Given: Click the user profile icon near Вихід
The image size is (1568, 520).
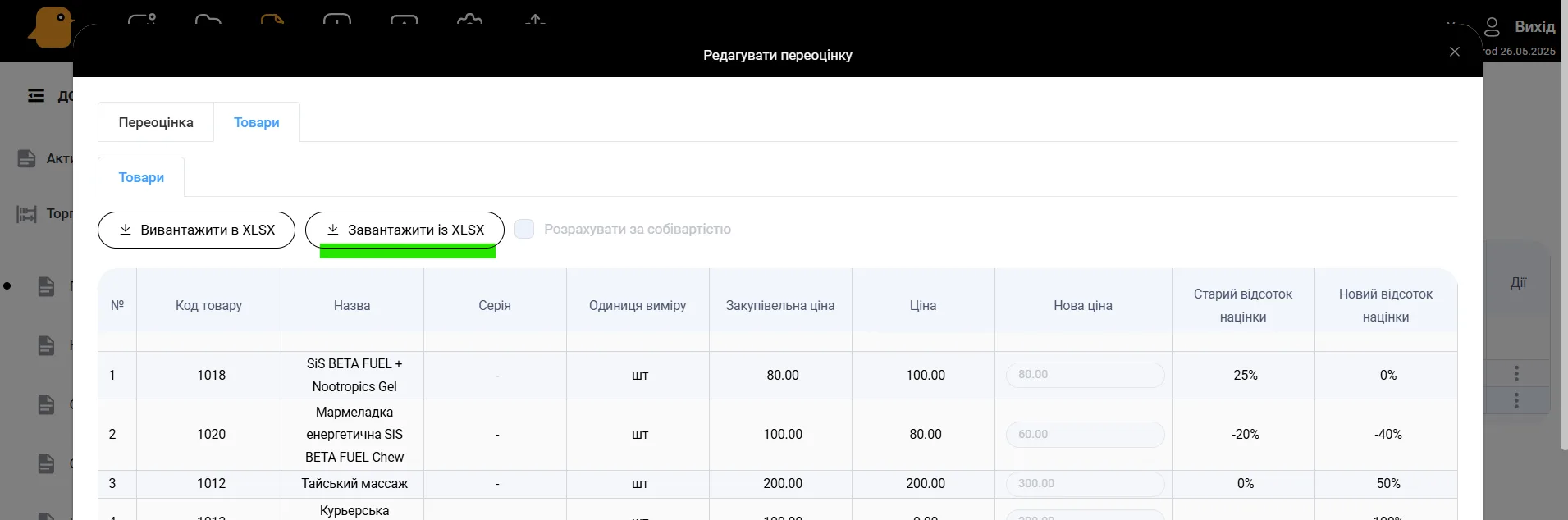Looking at the screenshot, I should pos(1492,27).
